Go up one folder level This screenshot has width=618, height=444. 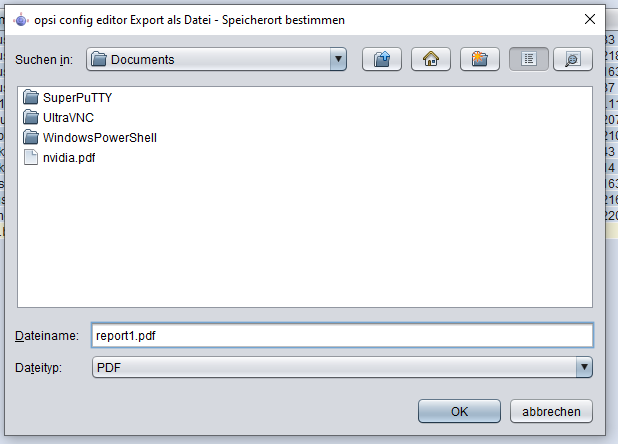tap(381, 59)
